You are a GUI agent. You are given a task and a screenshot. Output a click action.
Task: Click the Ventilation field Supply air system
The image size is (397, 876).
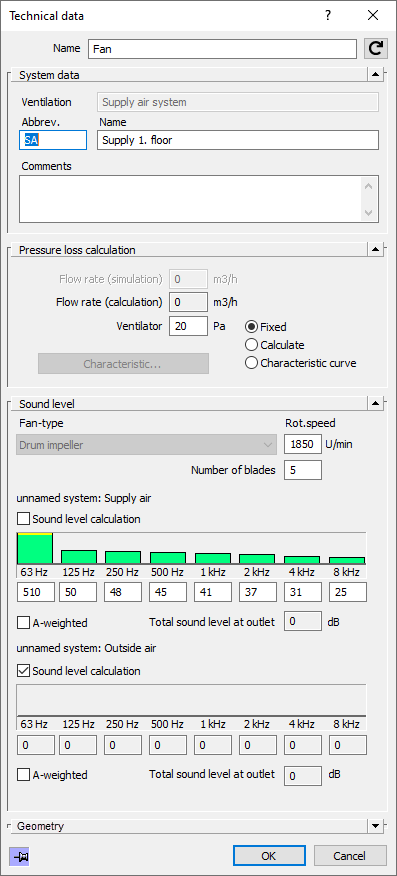[238, 102]
